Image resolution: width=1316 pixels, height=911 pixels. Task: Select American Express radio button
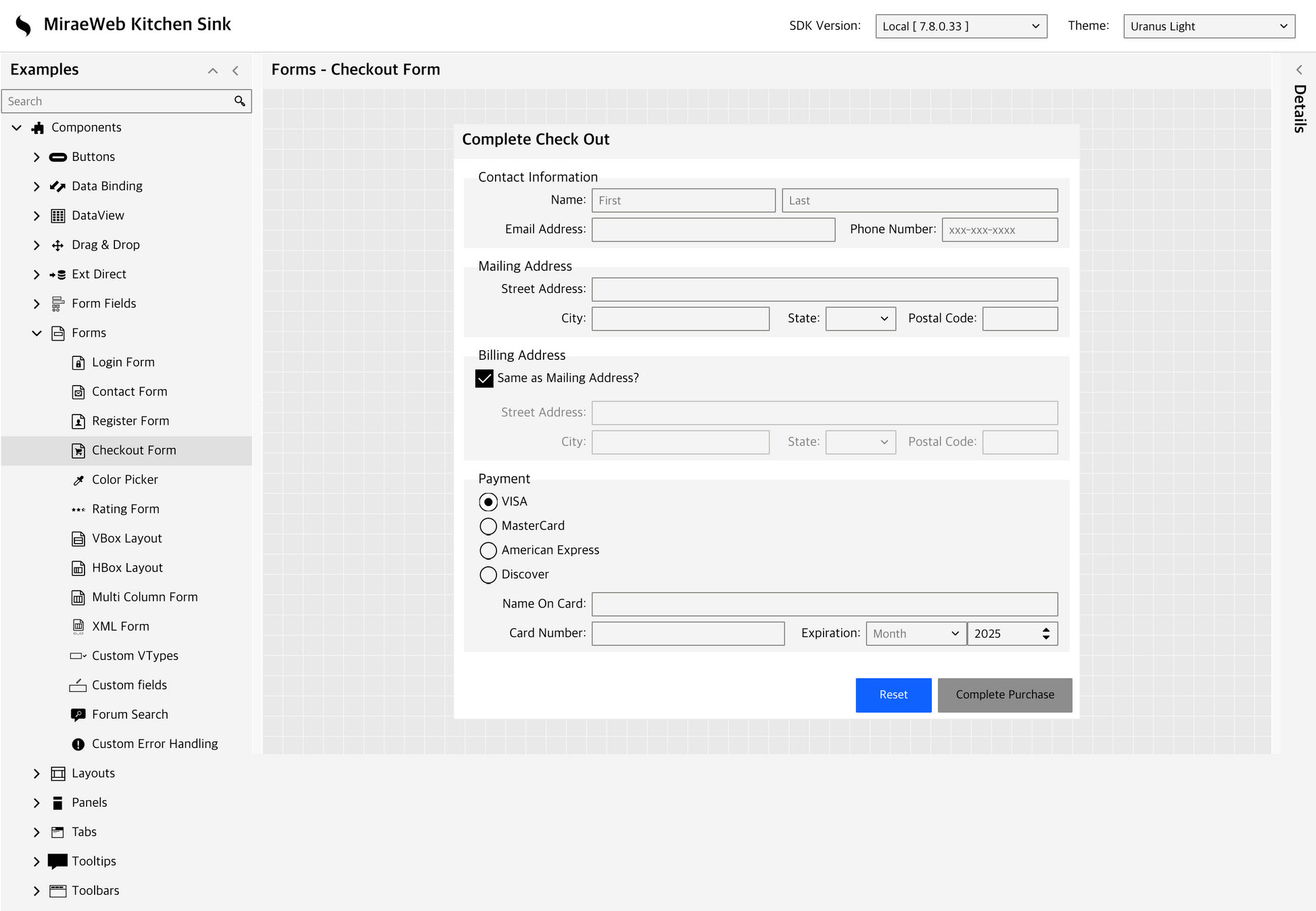[x=488, y=551]
